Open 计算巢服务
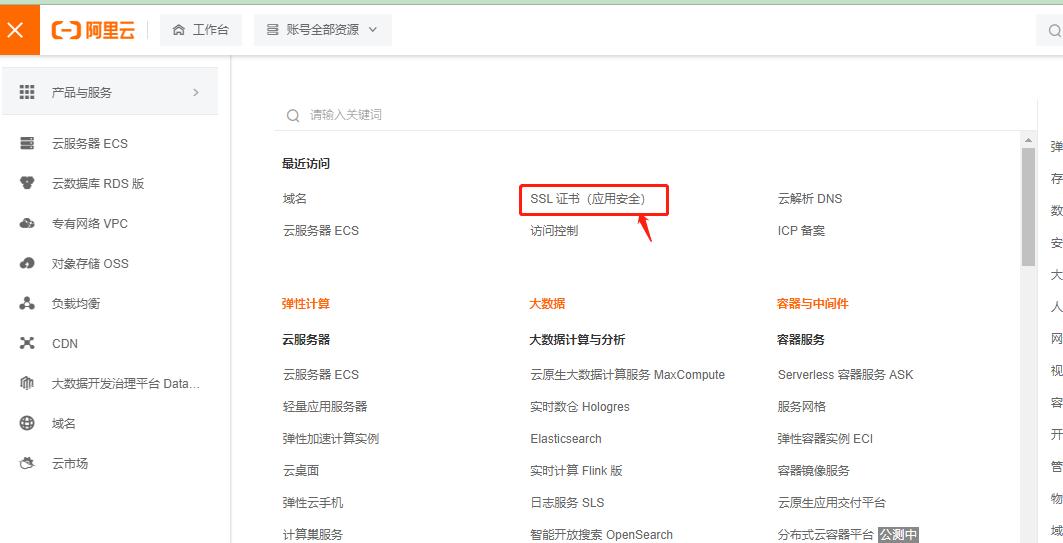Image resolution: width=1063 pixels, height=543 pixels. point(313,535)
